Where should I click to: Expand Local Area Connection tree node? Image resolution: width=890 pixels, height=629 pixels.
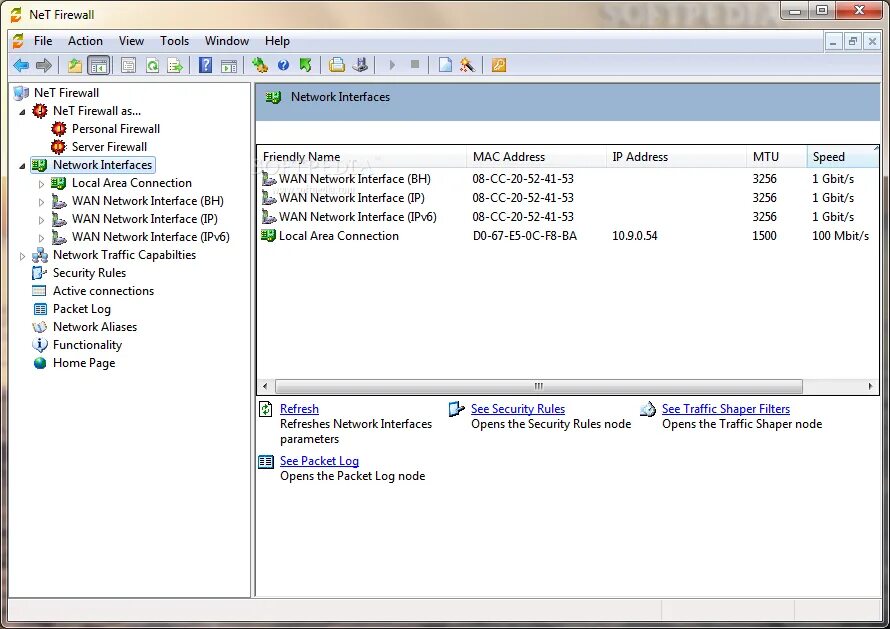point(41,184)
